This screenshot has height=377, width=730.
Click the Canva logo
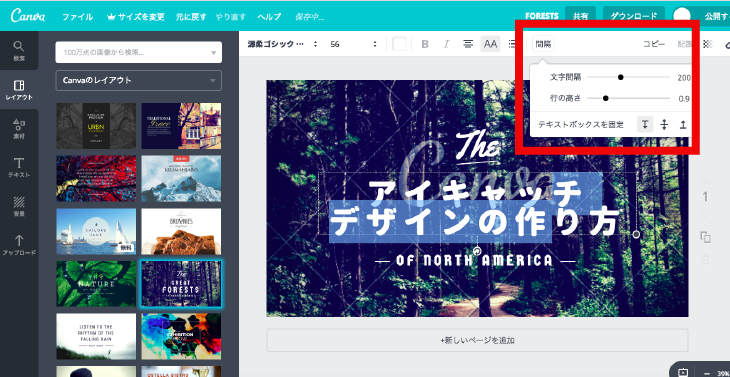(x=28, y=15)
